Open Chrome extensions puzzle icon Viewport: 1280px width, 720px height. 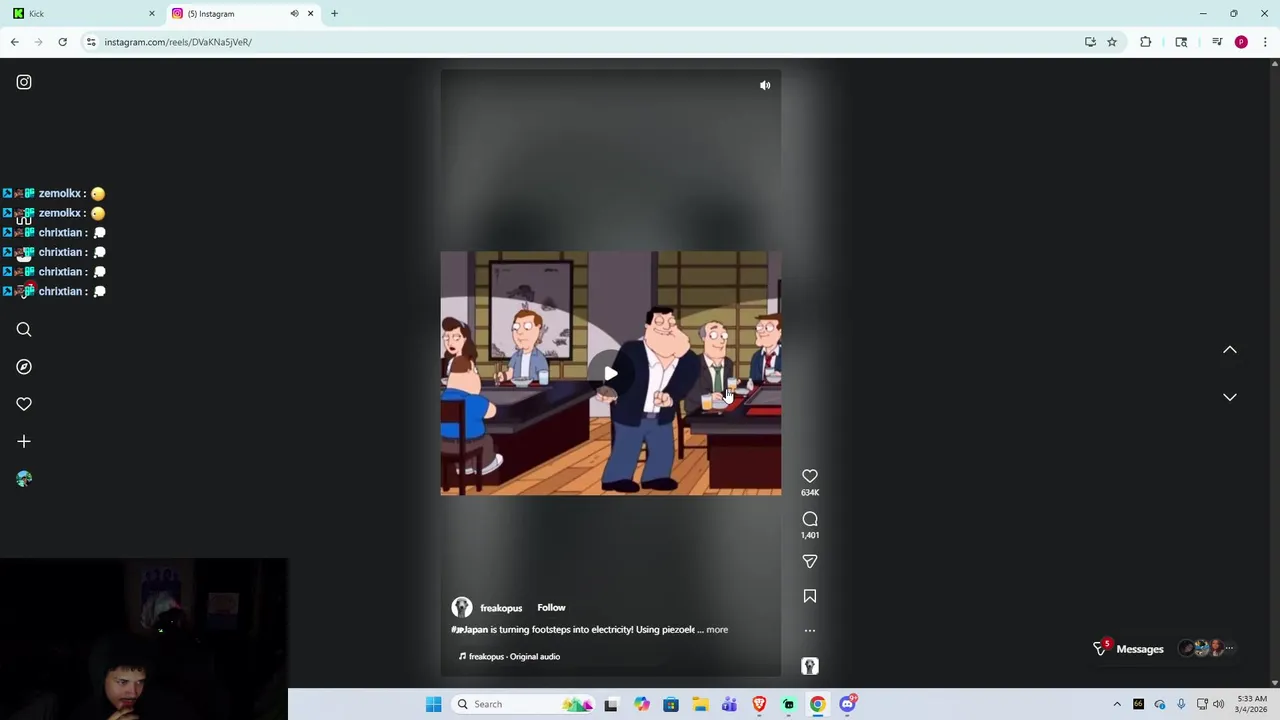click(x=1146, y=42)
